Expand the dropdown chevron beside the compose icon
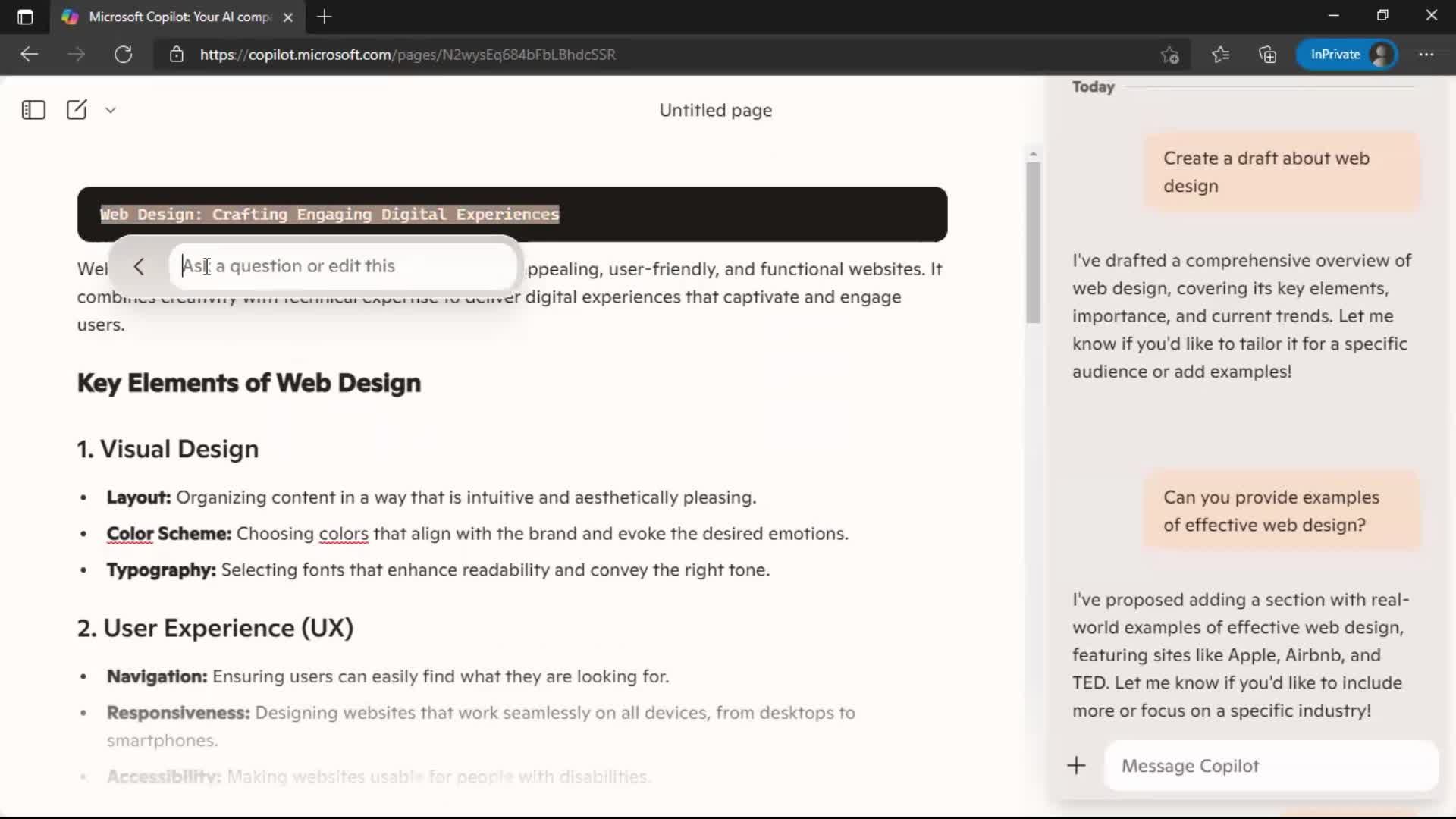This screenshot has height=819, width=1456. (111, 110)
